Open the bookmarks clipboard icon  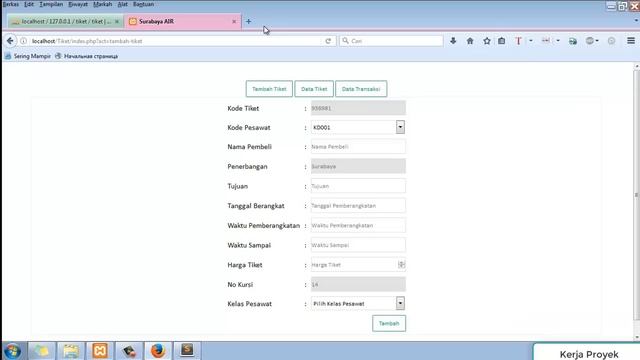click(x=502, y=41)
